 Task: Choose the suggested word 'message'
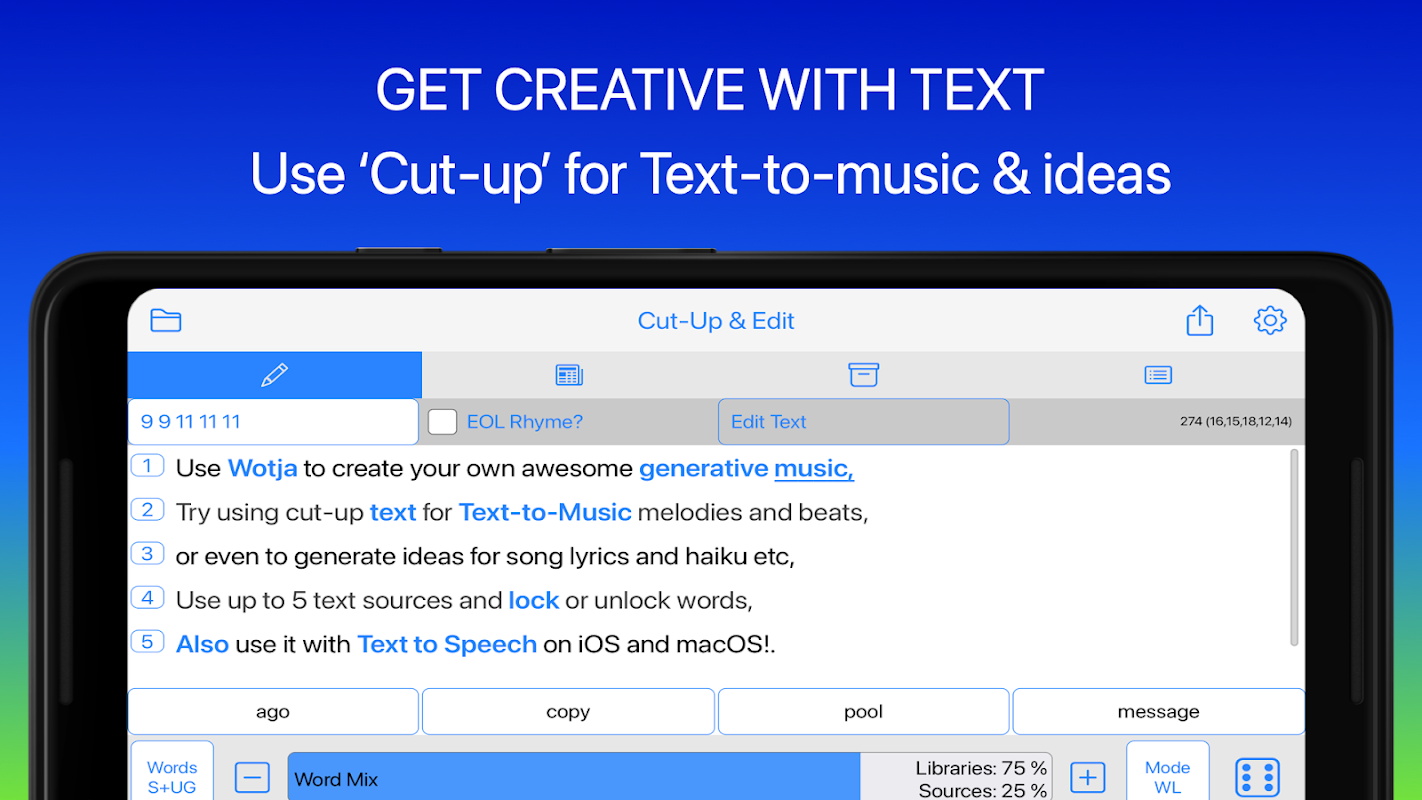click(1159, 712)
